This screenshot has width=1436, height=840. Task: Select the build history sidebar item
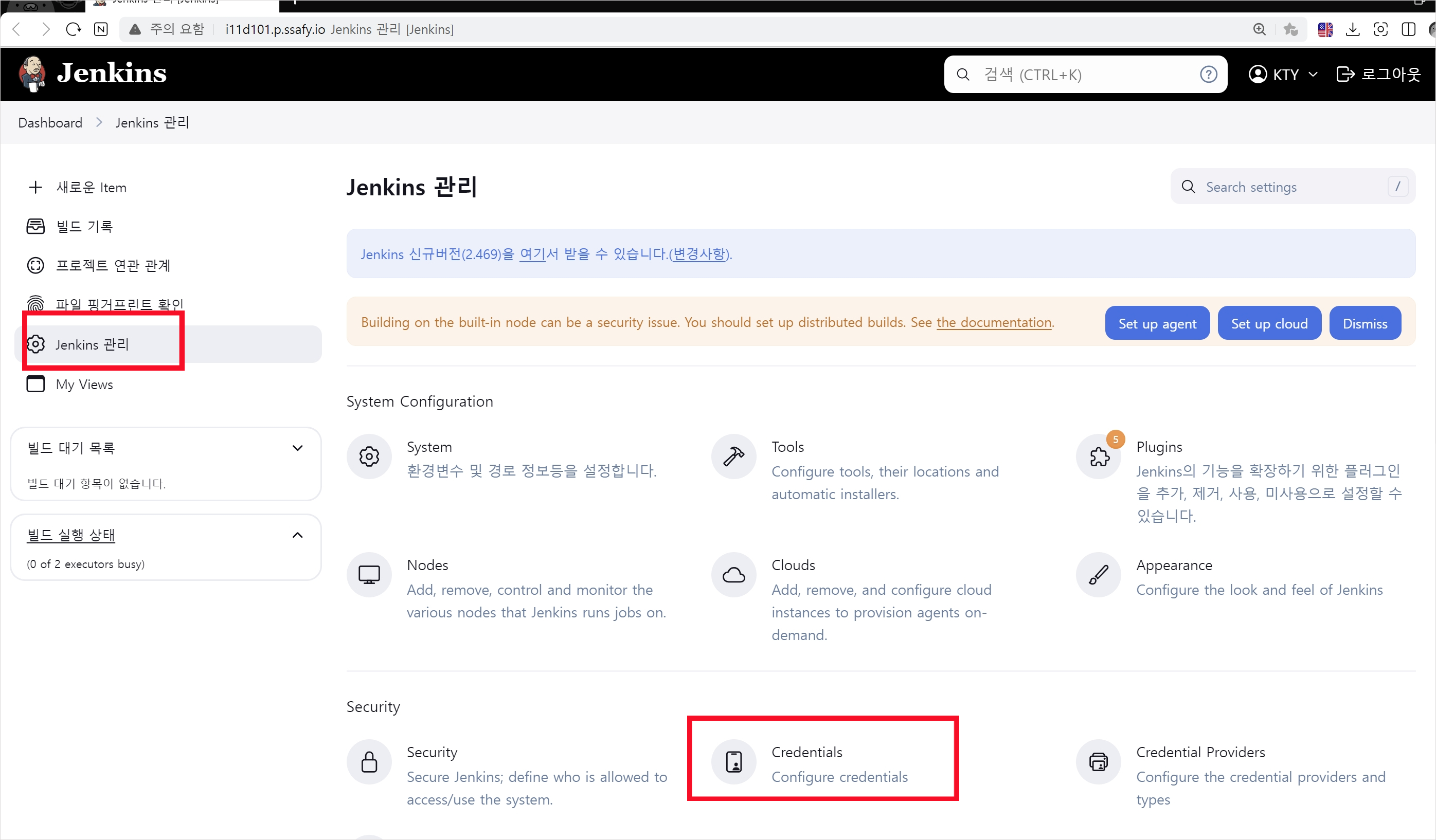(x=84, y=227)
